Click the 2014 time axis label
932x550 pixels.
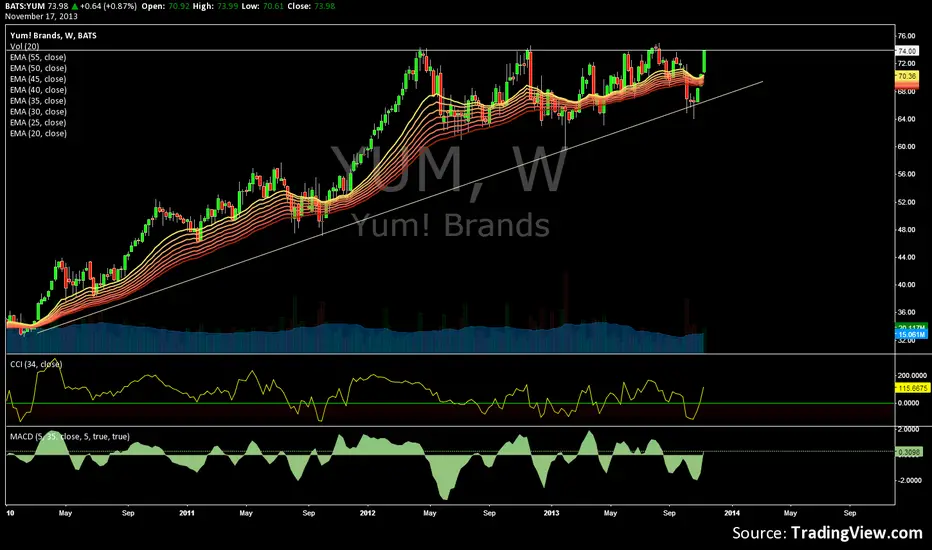pyautogui.click(x=732, y=513)
